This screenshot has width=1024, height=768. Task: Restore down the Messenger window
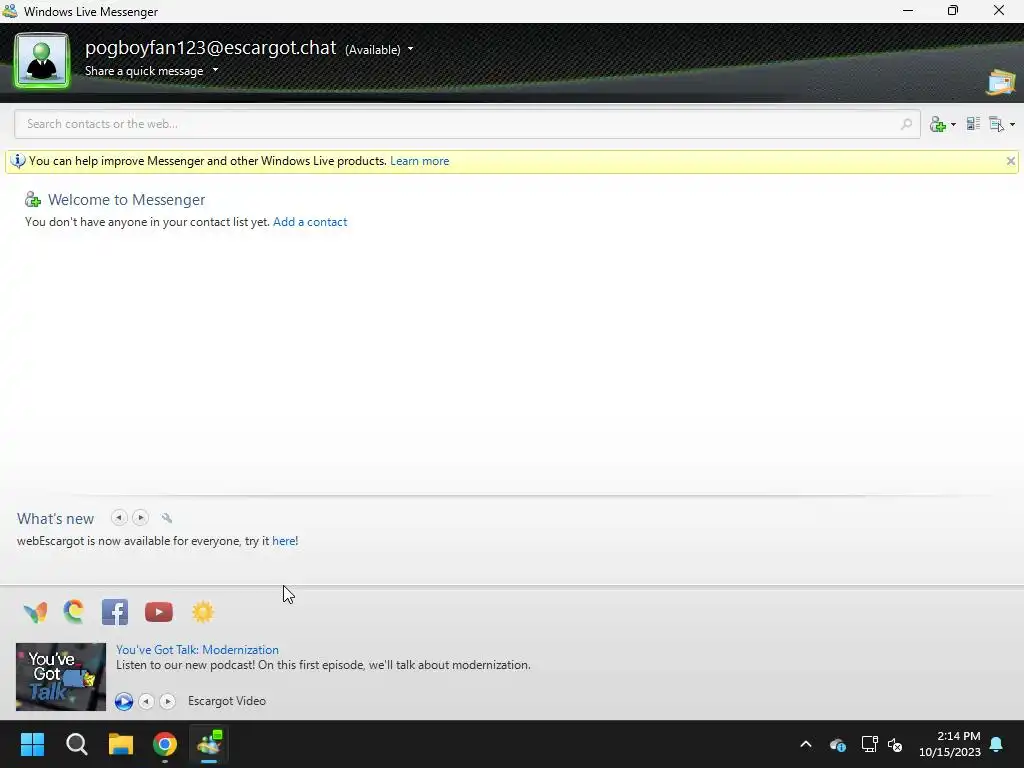(953, 11)
